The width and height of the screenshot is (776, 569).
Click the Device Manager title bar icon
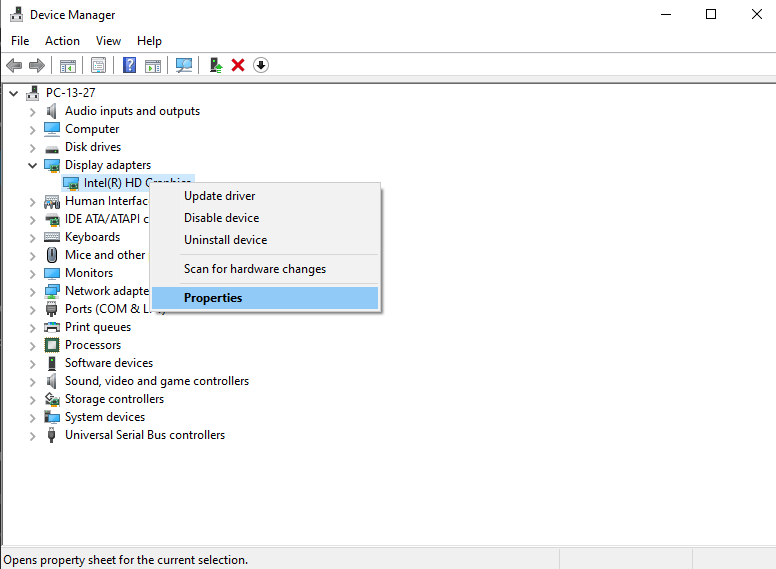tap(16, 14)
